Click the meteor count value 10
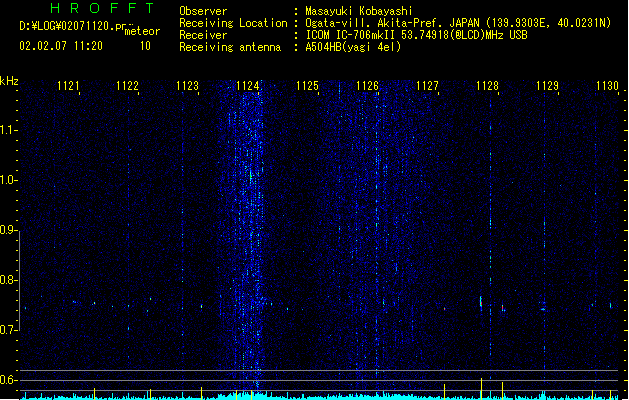Screen dimensions: 629x400 145,46
